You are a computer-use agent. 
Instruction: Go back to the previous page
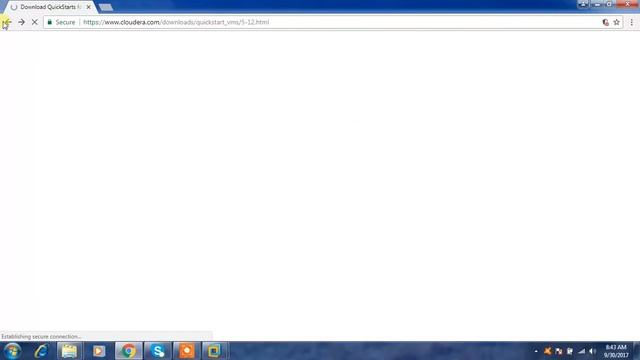tap(7, 22)
